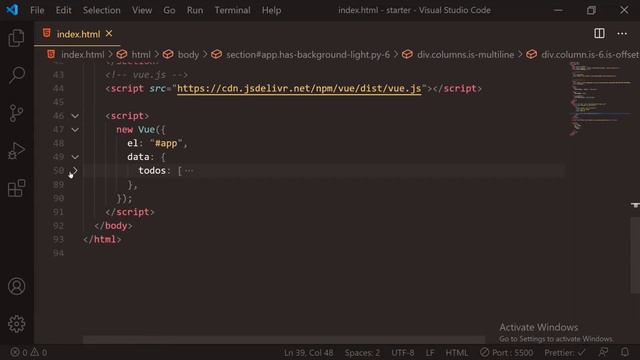Viewport: 640px width, 360px height.
Task: Open the feedback icon in status bar
Action: tap(603, 352)
